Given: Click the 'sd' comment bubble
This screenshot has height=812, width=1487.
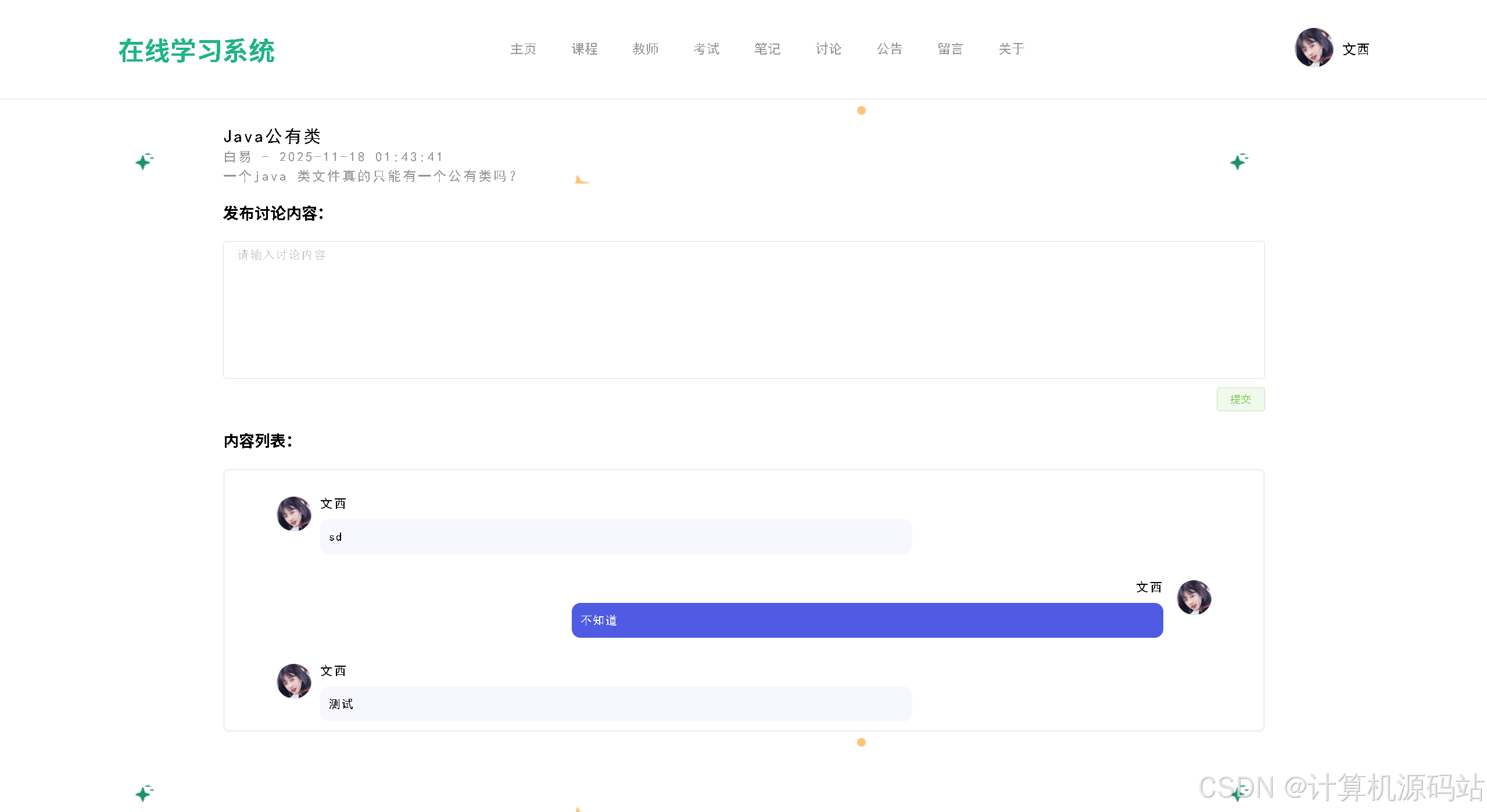Looking at the screenshot, I should point(615,537).
